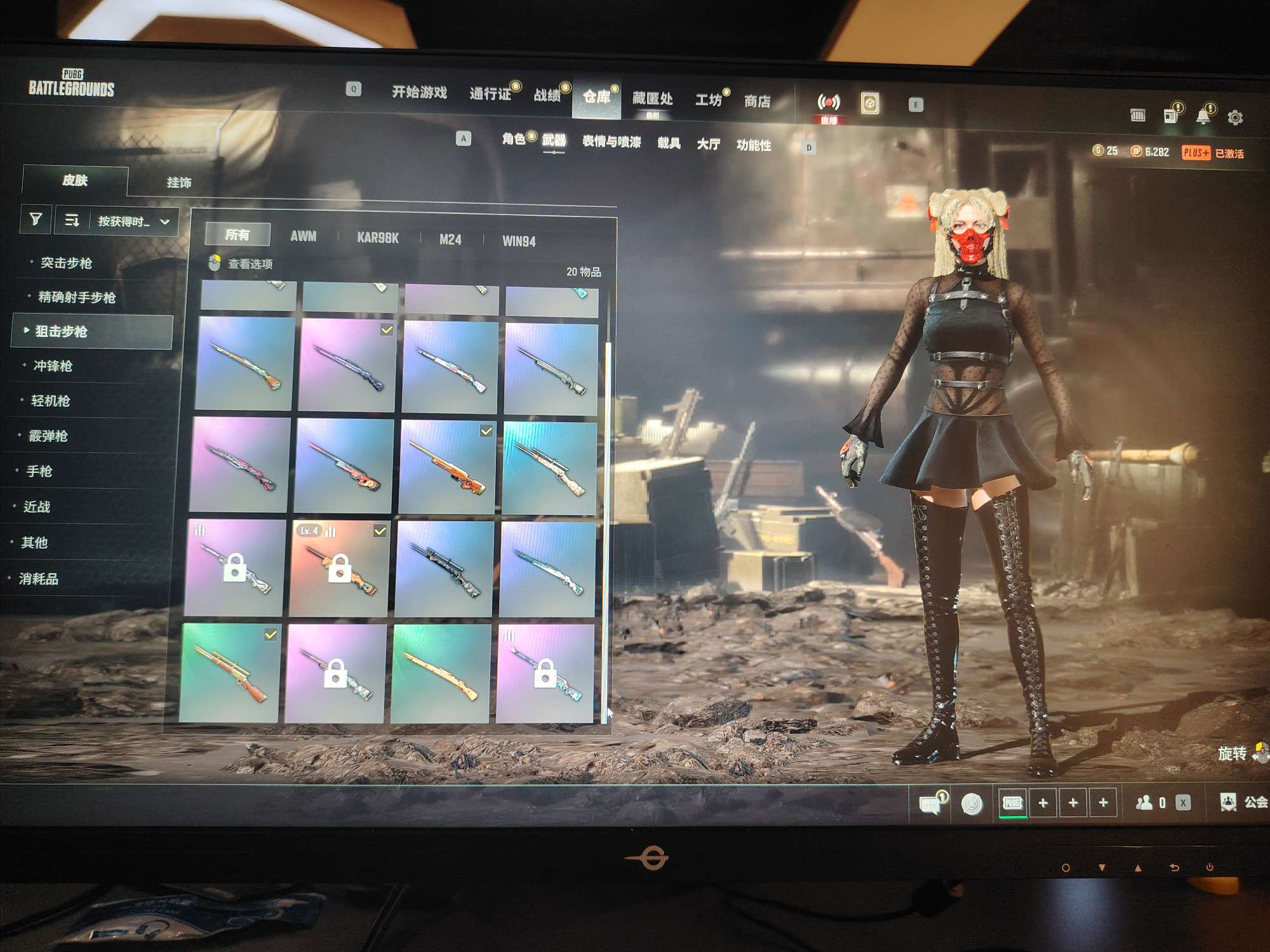Open the 藏匿处 menu
This screenshot has width=1270, height=952.
[652, 98]
